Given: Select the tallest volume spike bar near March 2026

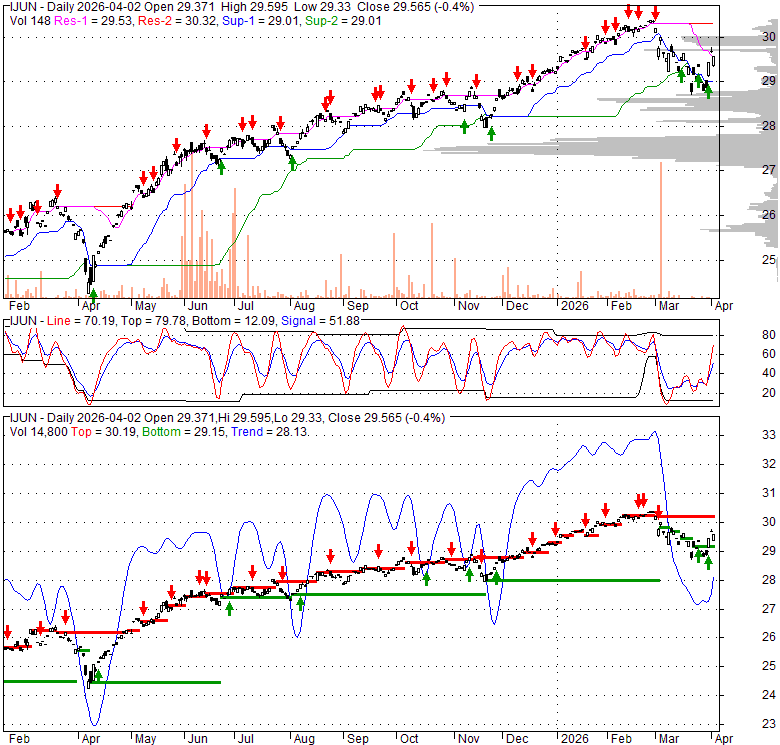Looking at the screenshot, I should click(661, 228).
